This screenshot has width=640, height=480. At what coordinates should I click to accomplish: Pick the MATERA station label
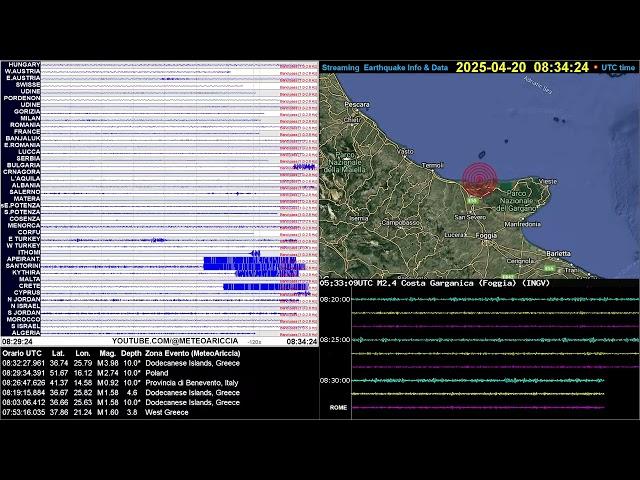[x=27, y=198]
